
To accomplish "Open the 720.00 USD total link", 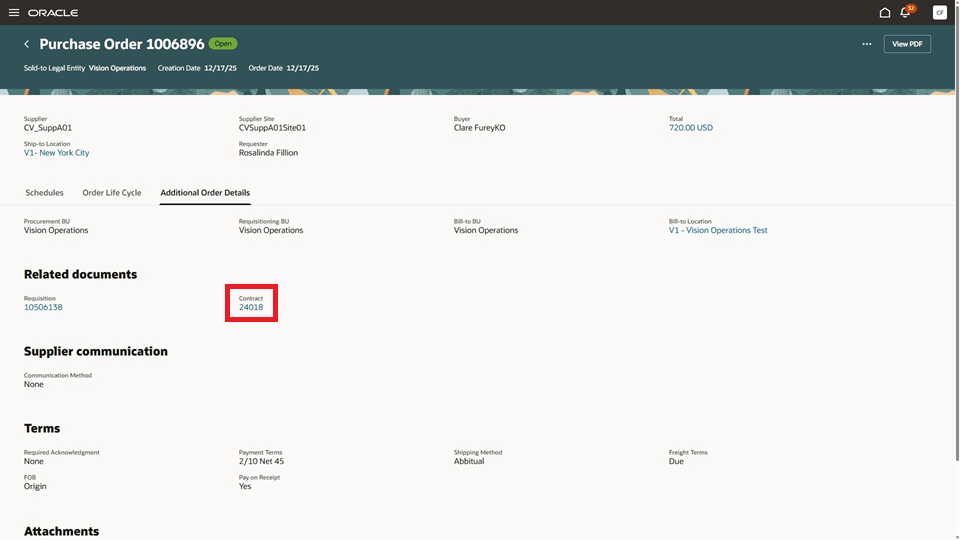I will click(x=691, y=128).
